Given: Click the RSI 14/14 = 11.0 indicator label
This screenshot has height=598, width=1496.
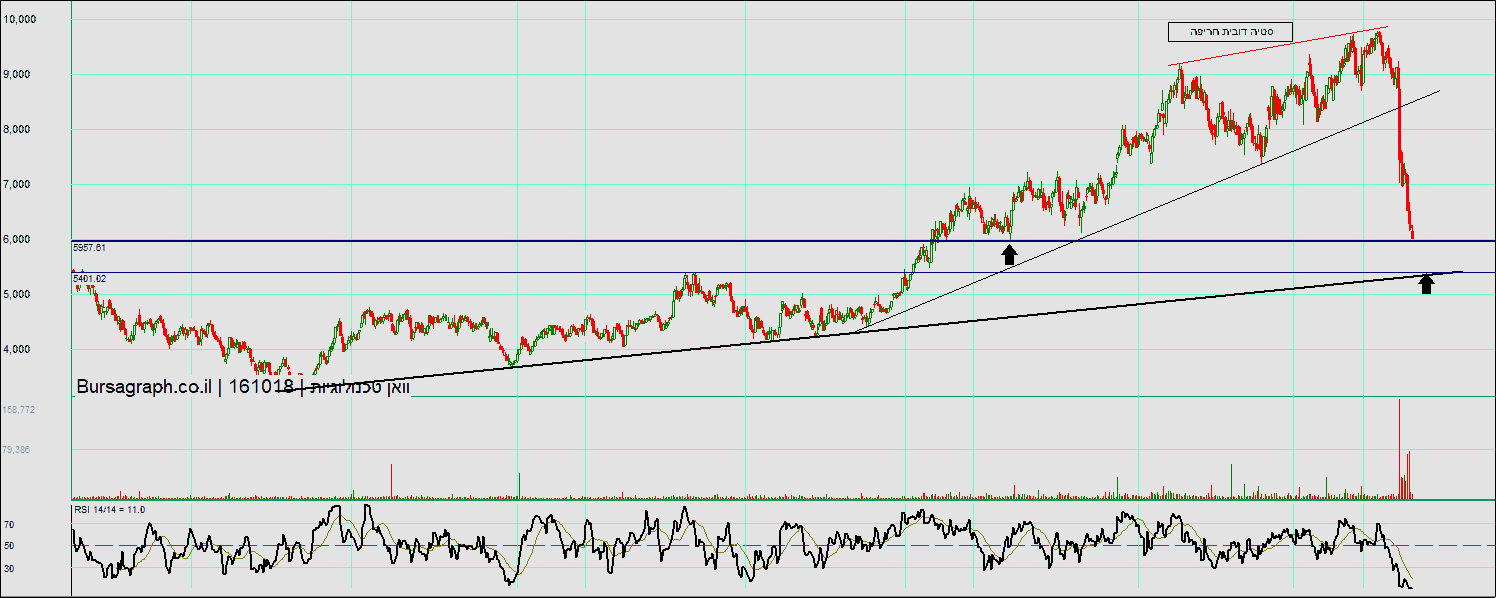Looking at the screenshot, I should pyautogui.click(x=110, y=510).
